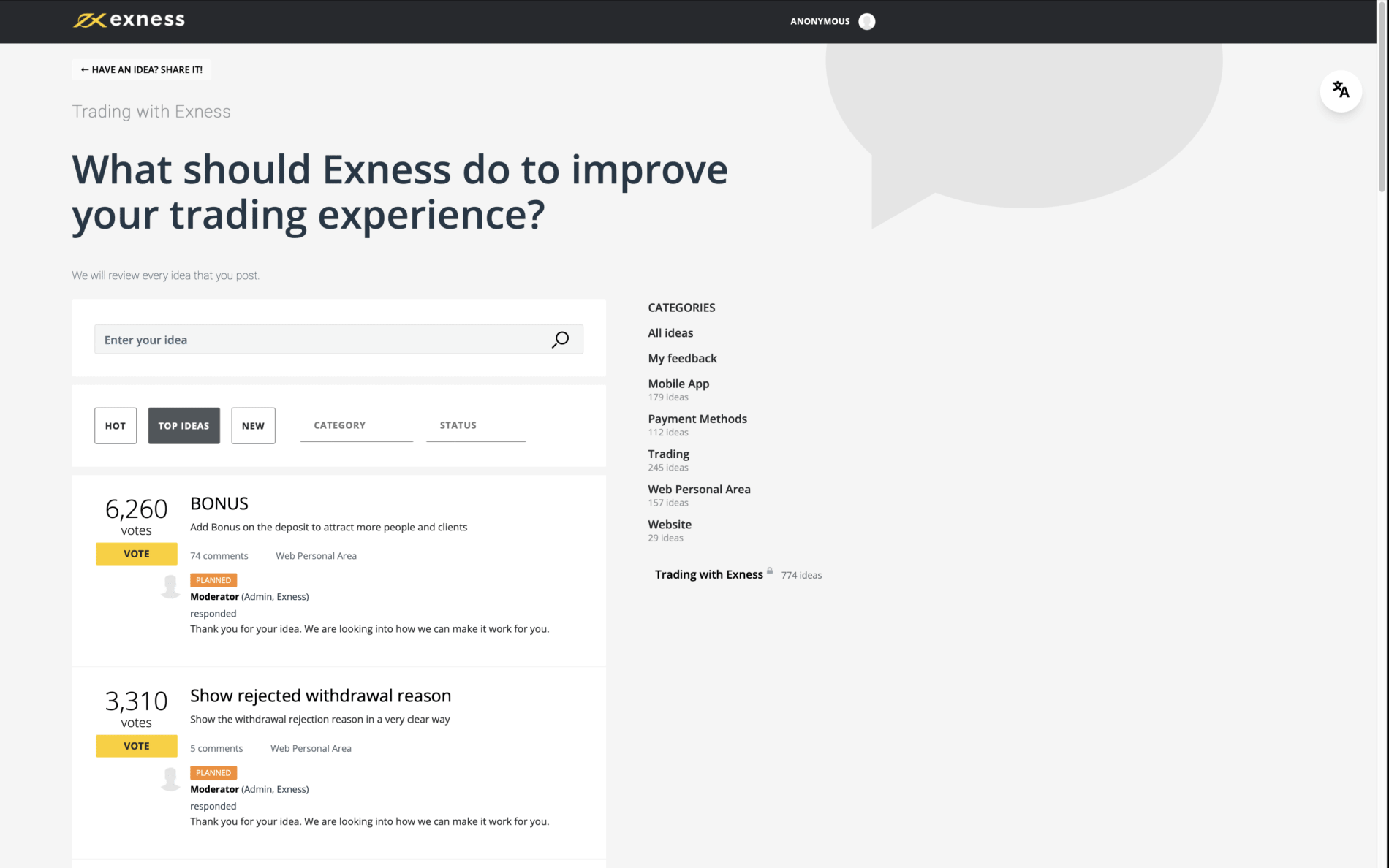Open the language translation button
This screenshot has width=1389, height=868.
(1341, 91)
